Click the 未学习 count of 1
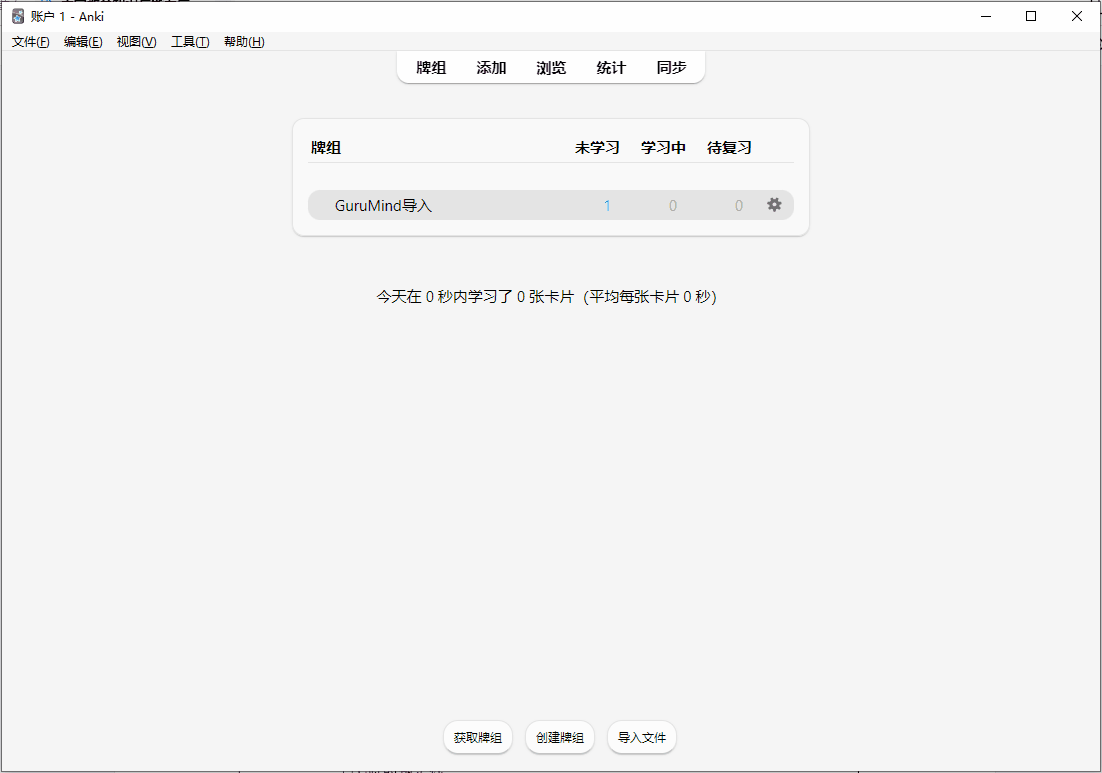This screenshot has height=773, width=1102. tap(607, 206)
